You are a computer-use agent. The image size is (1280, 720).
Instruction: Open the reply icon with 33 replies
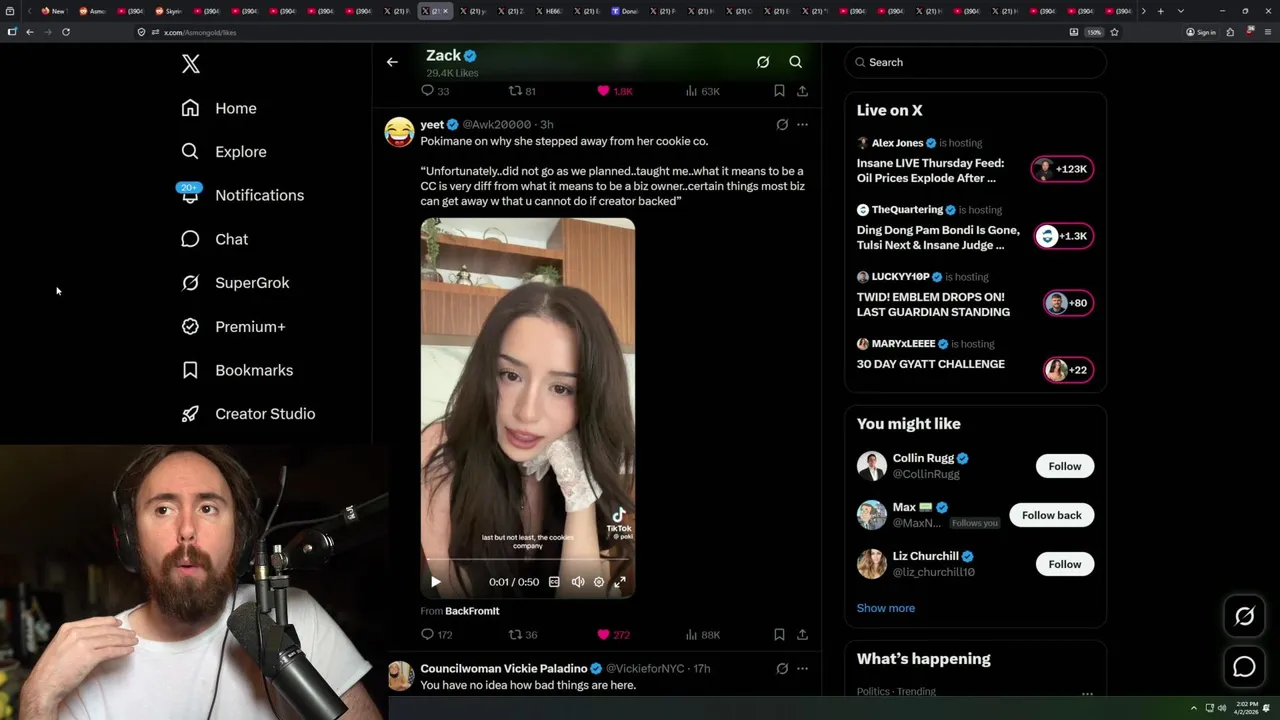coord(435,91)
